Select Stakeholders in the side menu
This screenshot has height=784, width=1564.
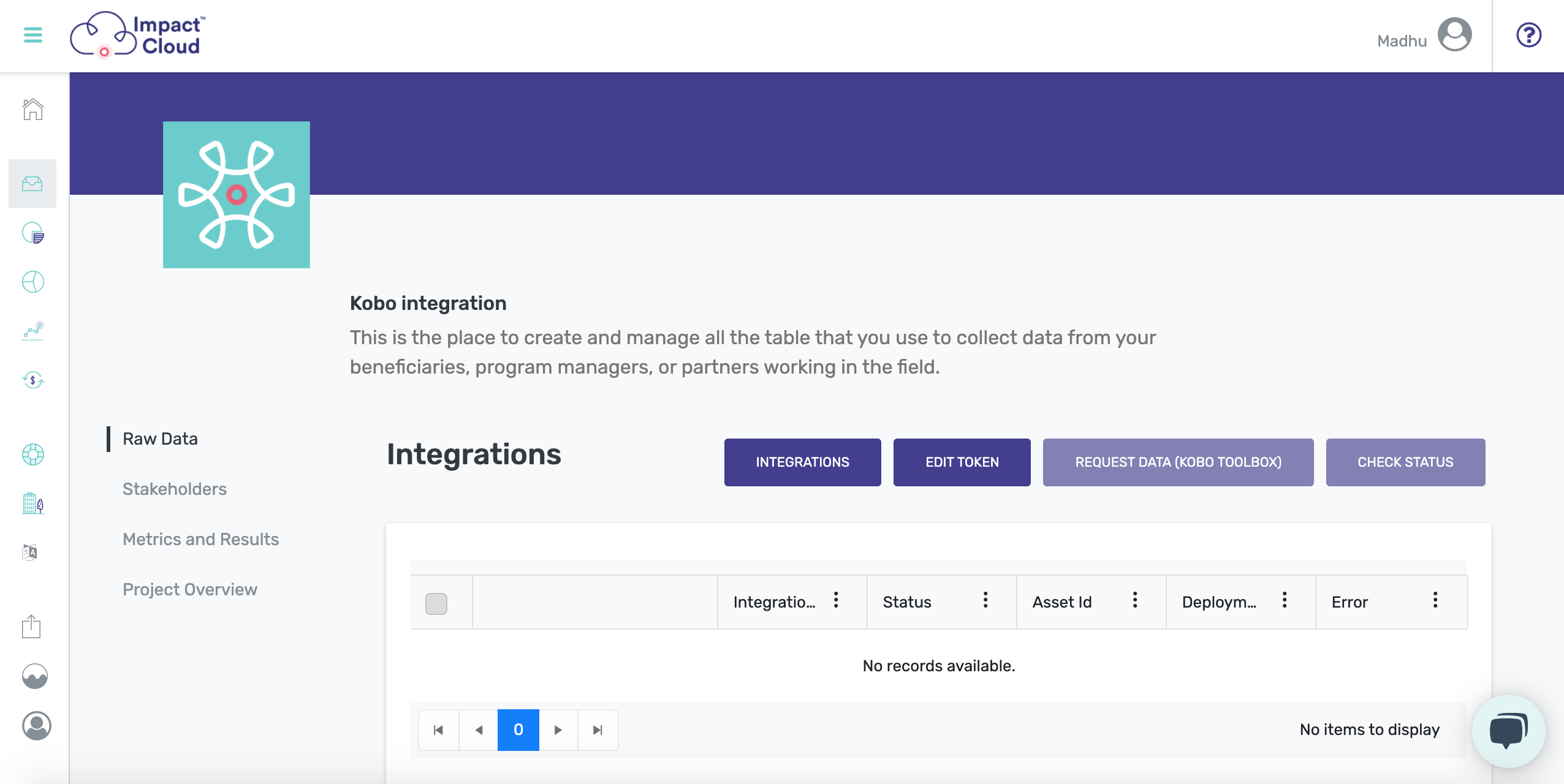coord(175,489)
